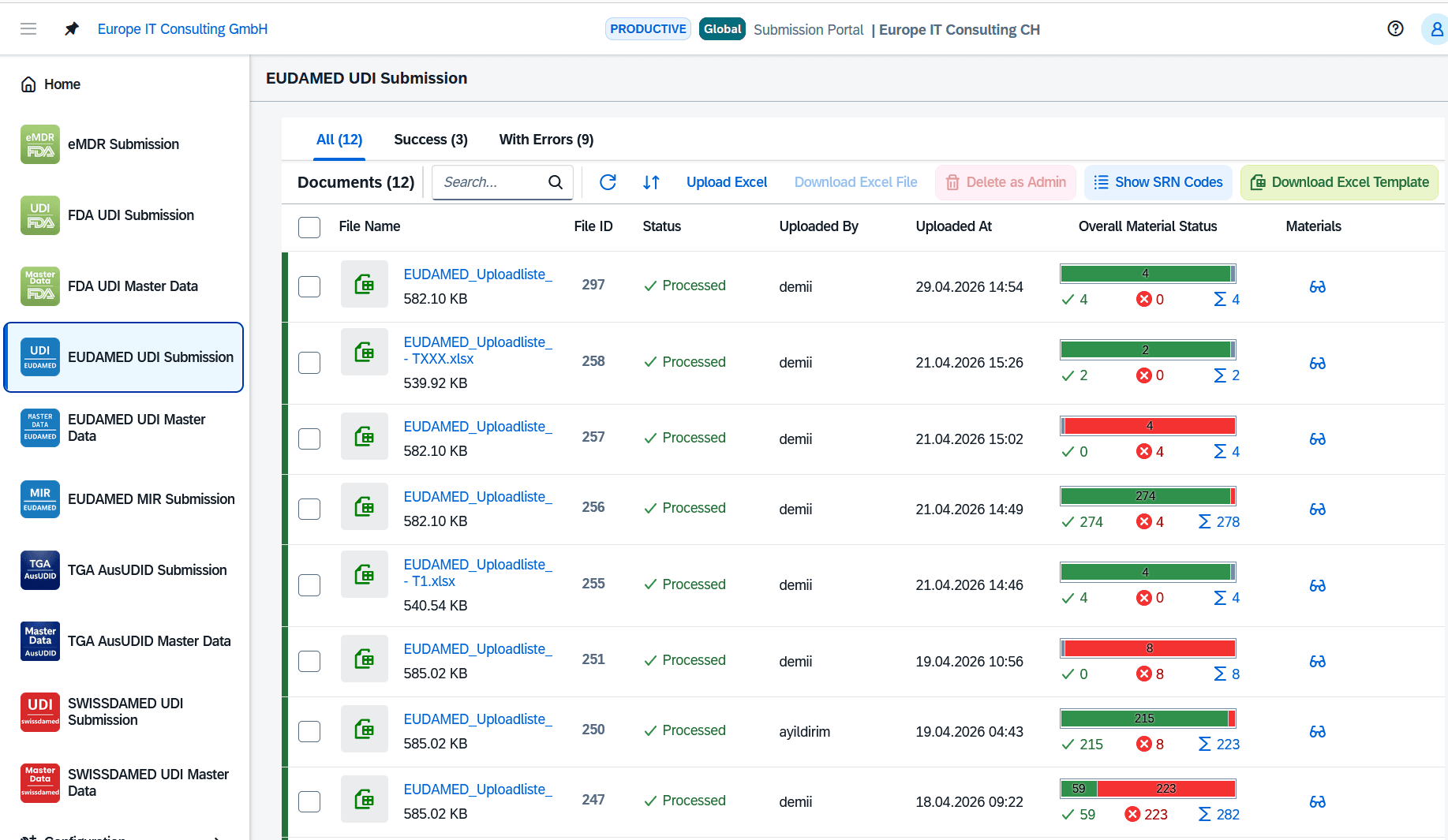1448x840 pixels.
Task: View materials glasses icon for File ID 250
Action: [1318, 732]
